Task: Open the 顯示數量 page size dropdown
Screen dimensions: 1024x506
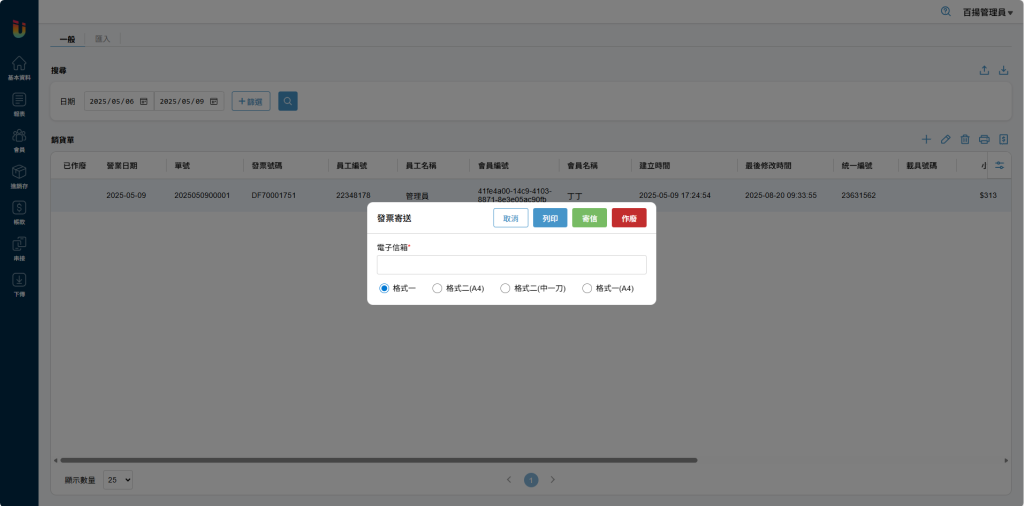Action: (119, 480)
